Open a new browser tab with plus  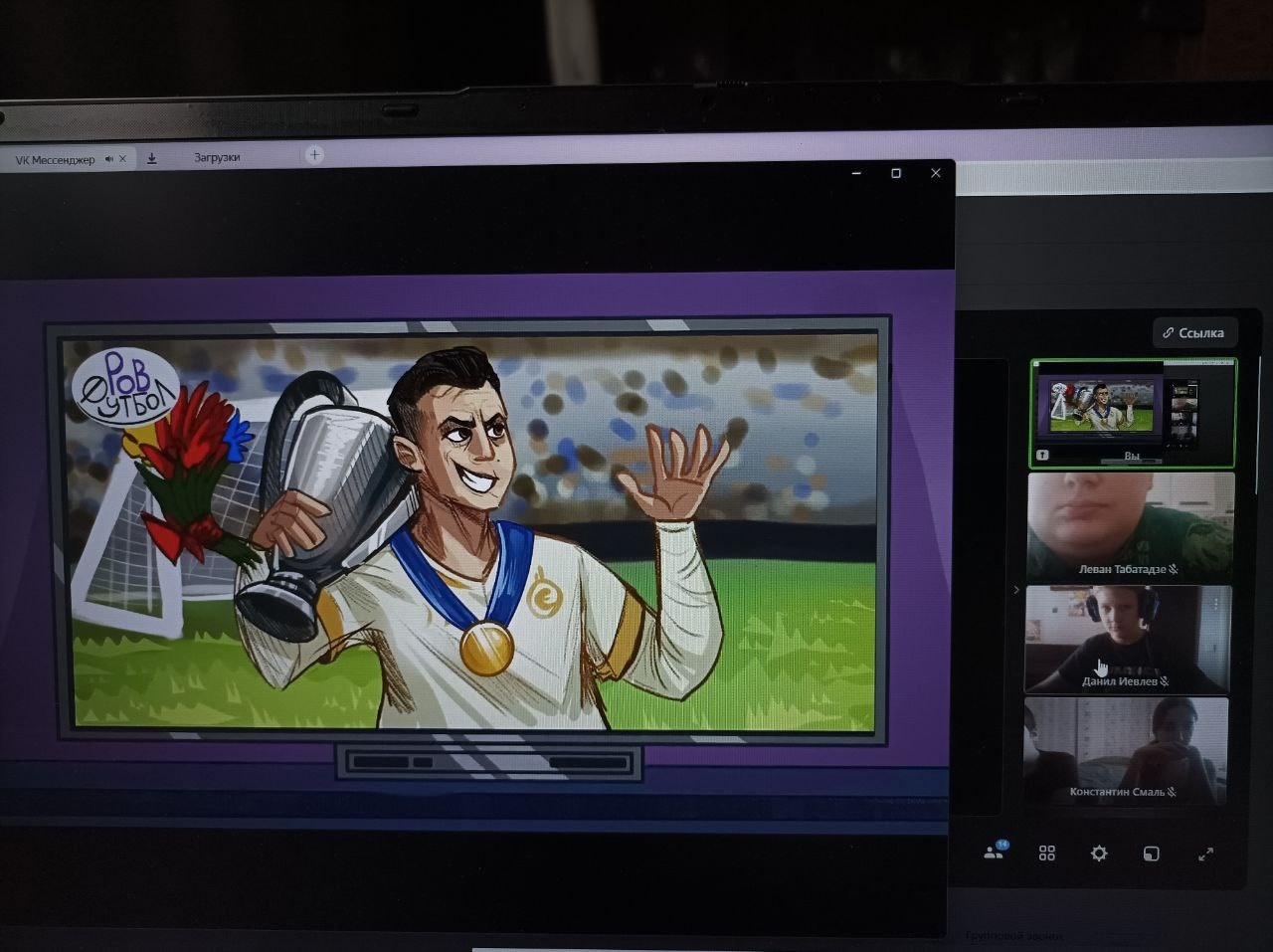pos(315,154)
